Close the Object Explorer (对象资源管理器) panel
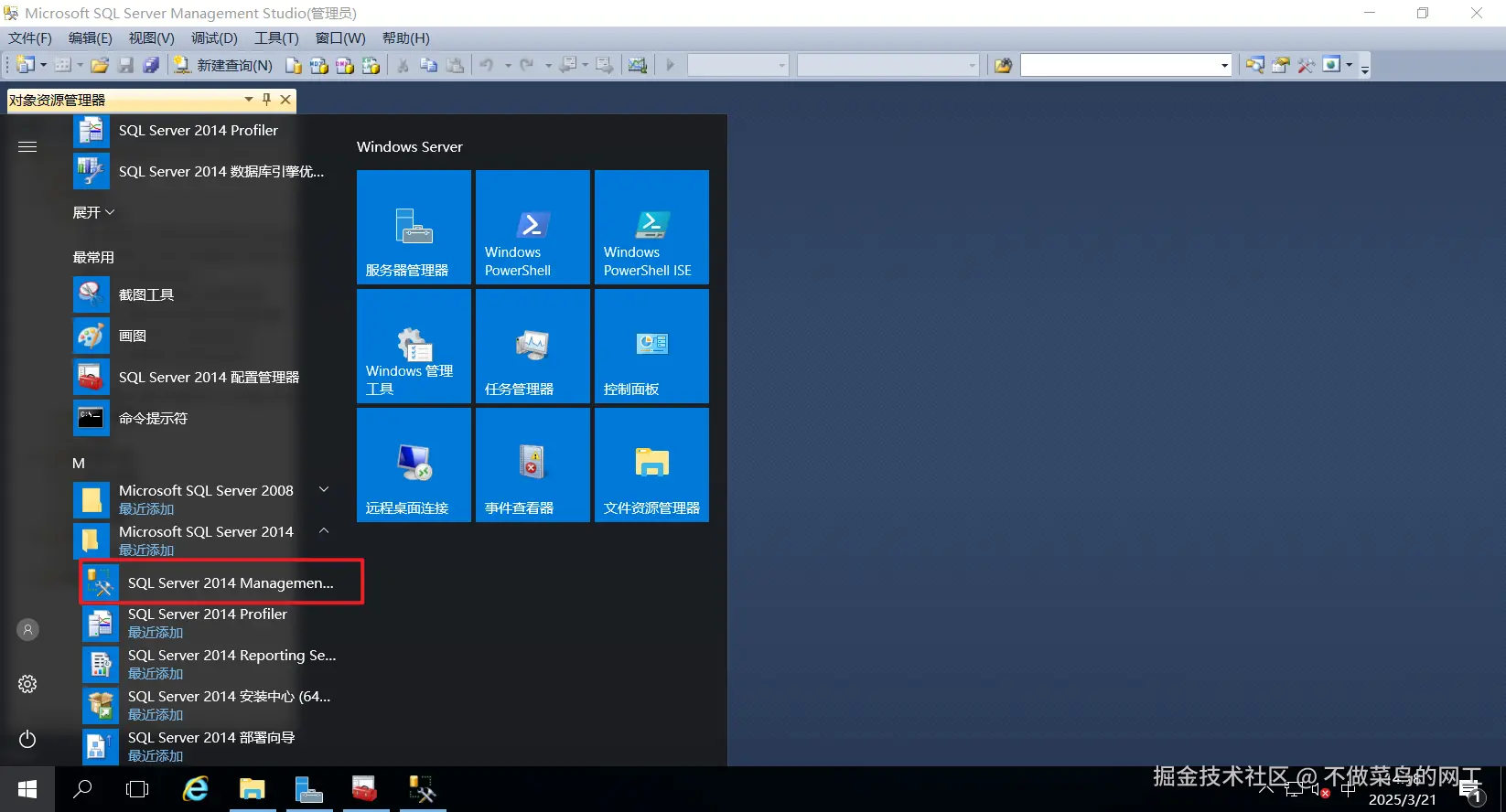The width and height of the screenshot is (1506, 812). coord(285,100)
